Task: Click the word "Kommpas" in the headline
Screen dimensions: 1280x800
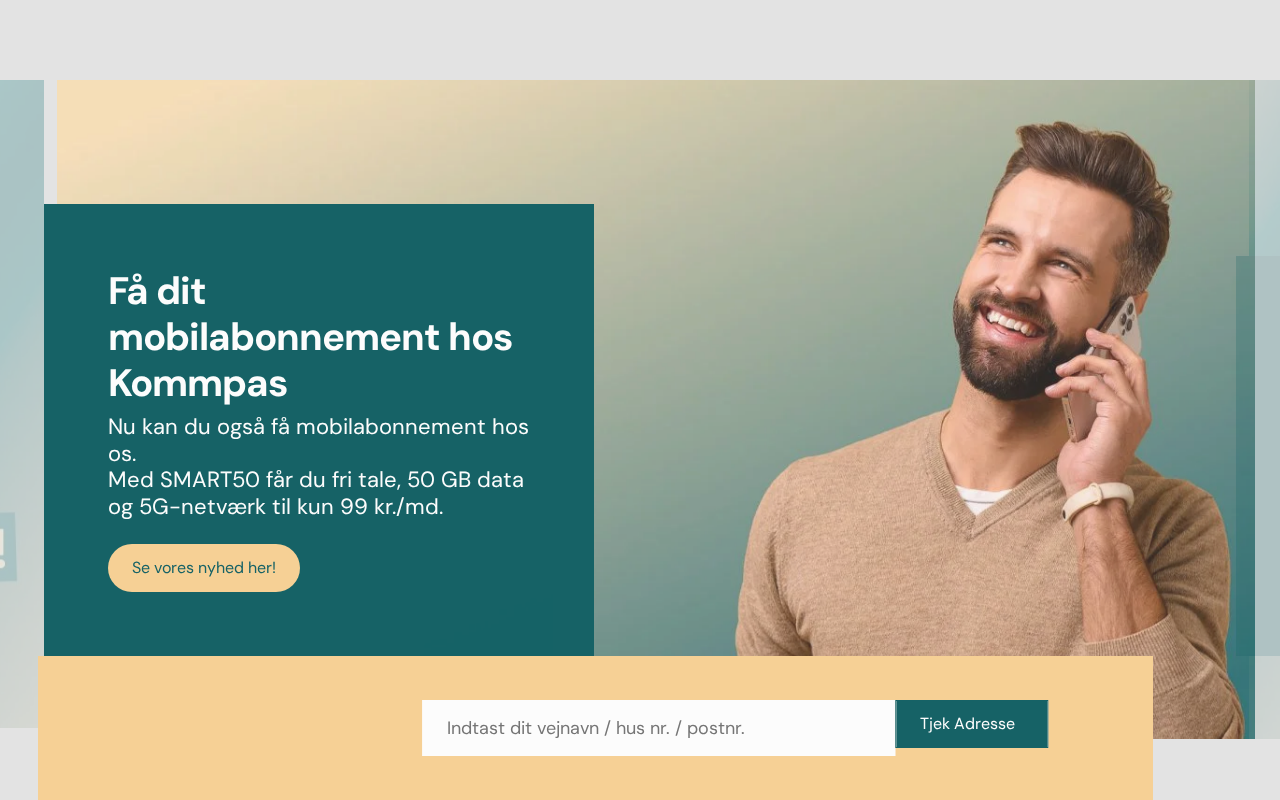Action: pyautogui.click(x=198, y=383)
